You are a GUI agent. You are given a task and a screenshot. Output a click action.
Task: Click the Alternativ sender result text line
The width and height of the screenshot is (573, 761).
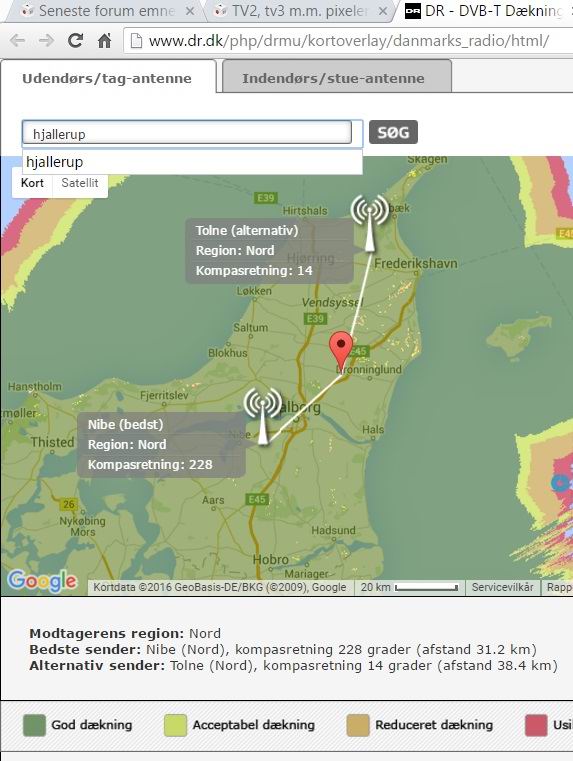pyautogui.click(x=294, y=665)
